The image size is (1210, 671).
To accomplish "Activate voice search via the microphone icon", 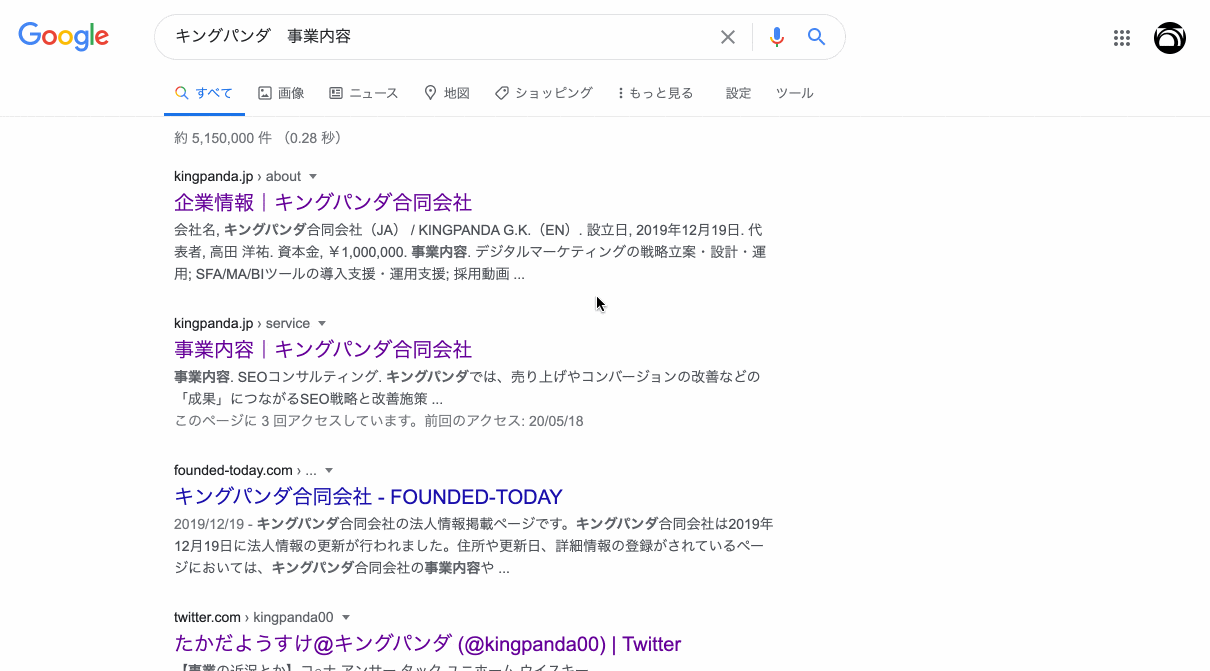I will click(x=776, y=36).
